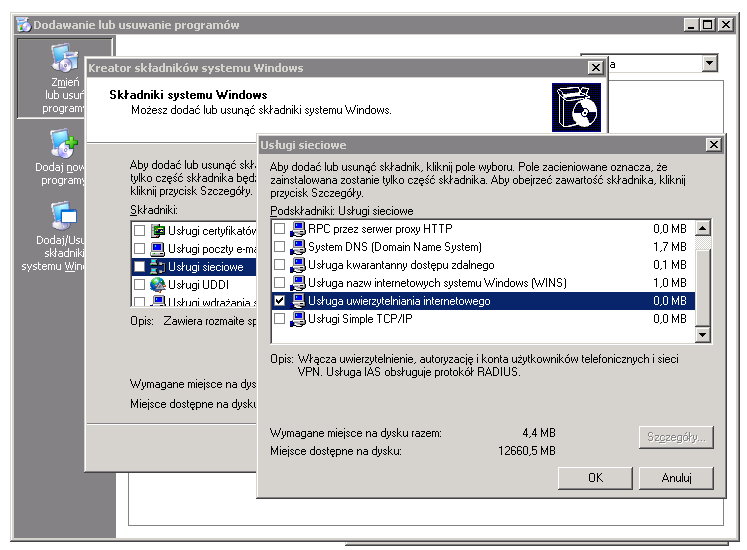Open Dodaj nowe programy sidebar icon
Viewport: 747px width, 550px height.
click(x=64, y=143)
